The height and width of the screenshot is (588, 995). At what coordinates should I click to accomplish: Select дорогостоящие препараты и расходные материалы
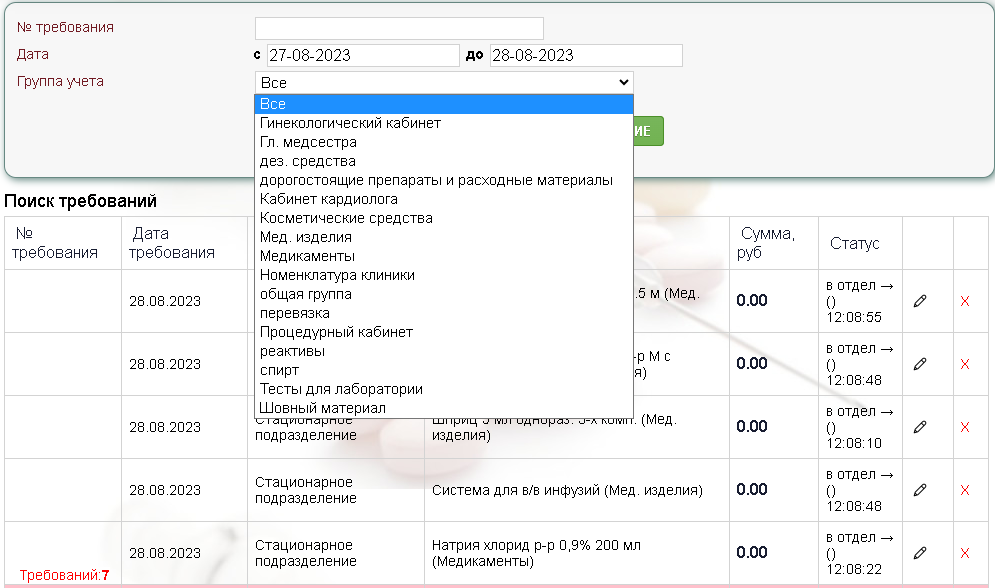tap(444, 180)
